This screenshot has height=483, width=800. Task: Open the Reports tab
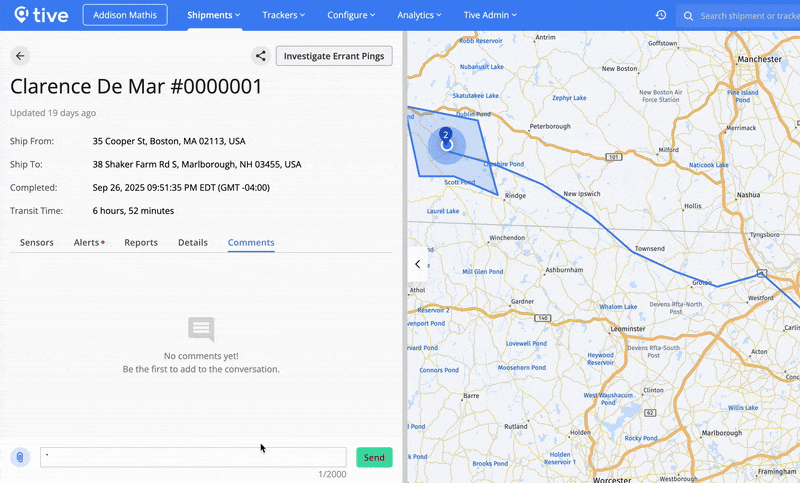pyautogui.click(x=141, y=242)
